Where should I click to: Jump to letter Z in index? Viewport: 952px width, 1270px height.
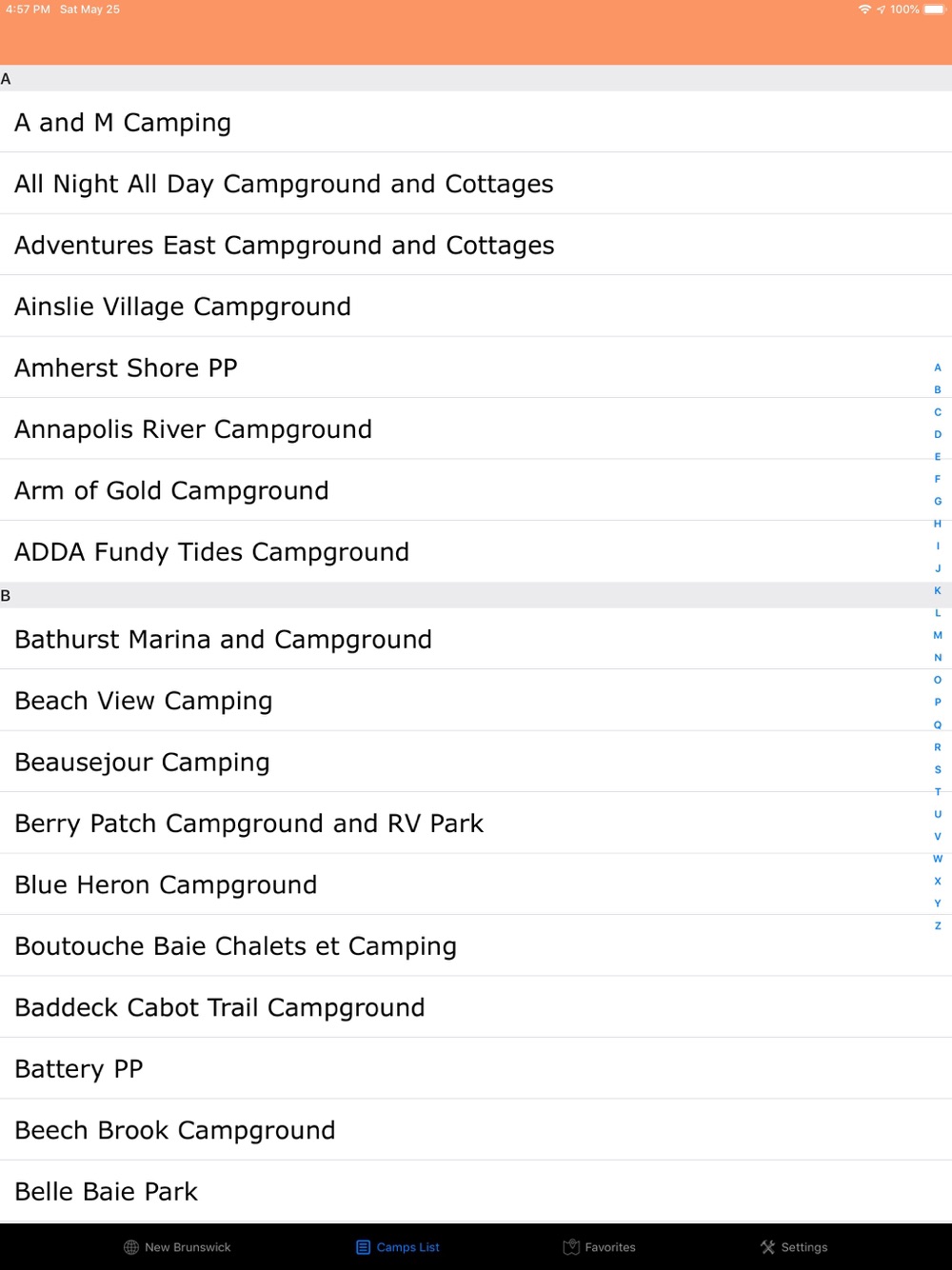pos(938,925)
